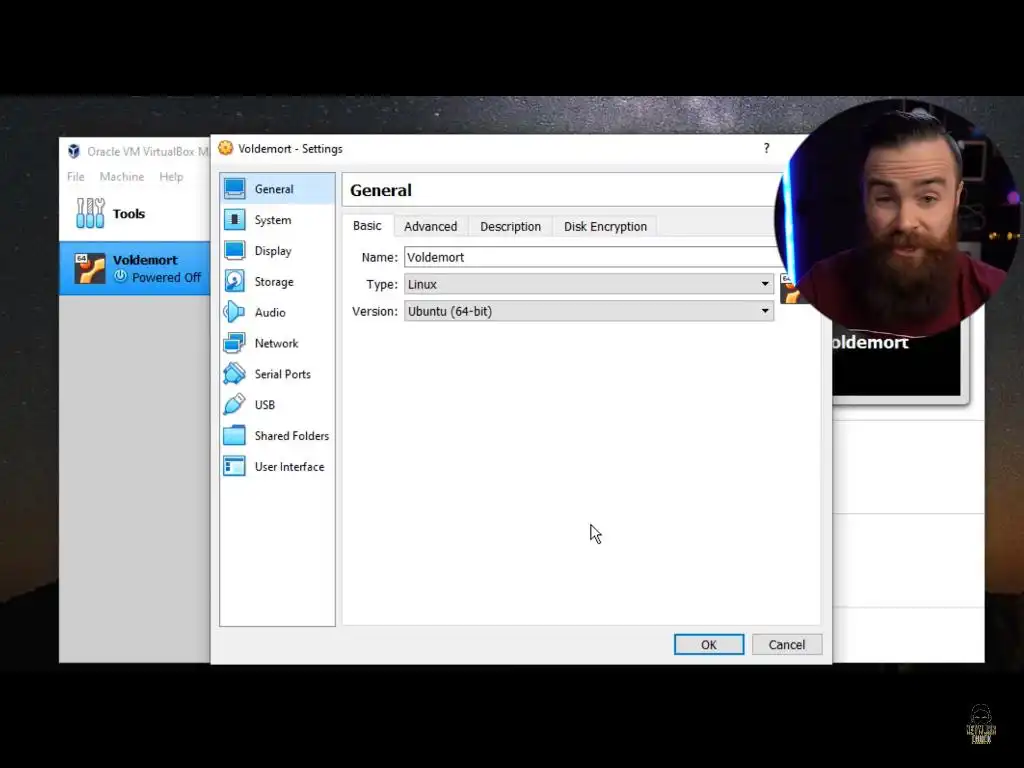The image size is (1024, 768).
Task: Select the General settings icon
Action: [x=234, y=189]
